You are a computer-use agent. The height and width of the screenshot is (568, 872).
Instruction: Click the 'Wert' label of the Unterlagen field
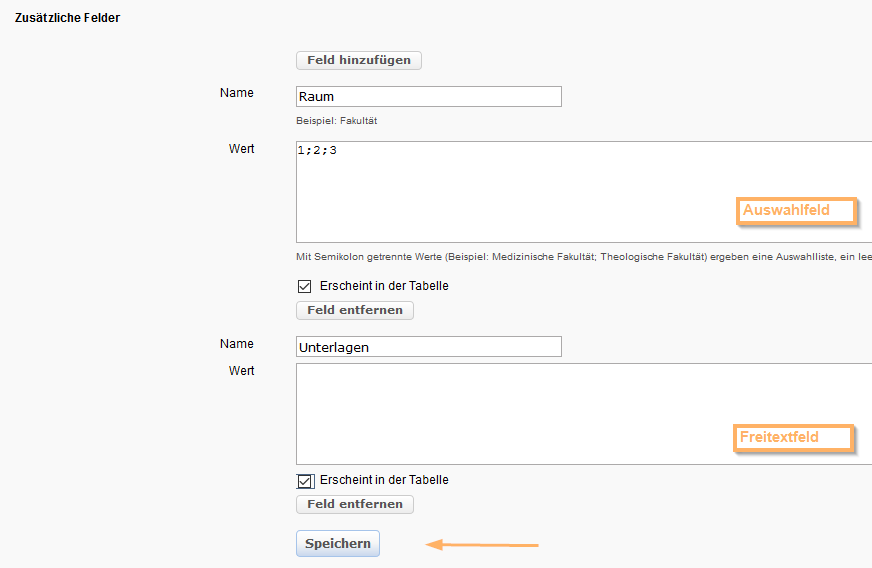241,371
